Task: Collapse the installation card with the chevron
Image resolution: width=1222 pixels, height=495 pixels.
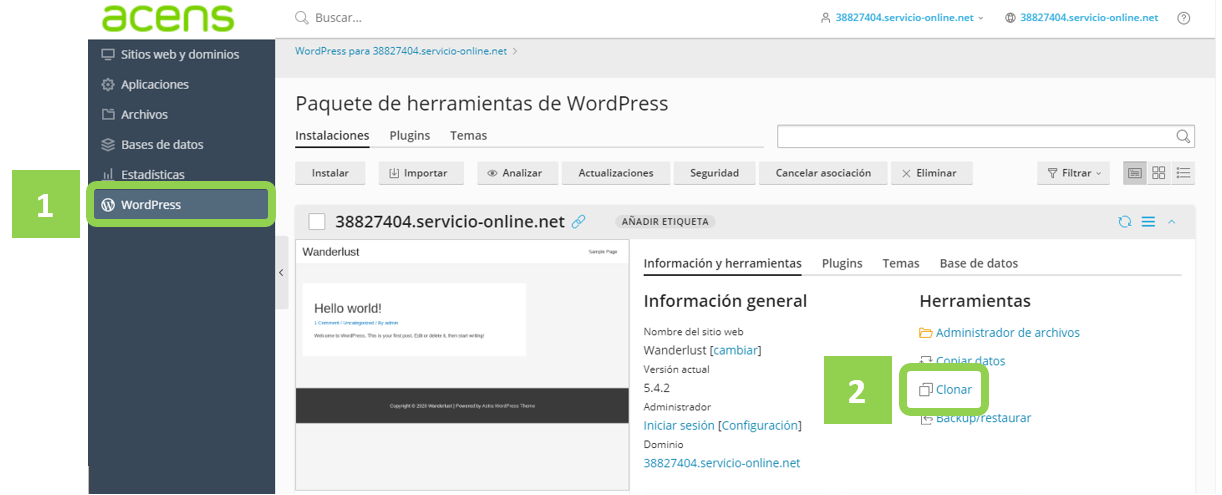Action: coord(1172,222)
